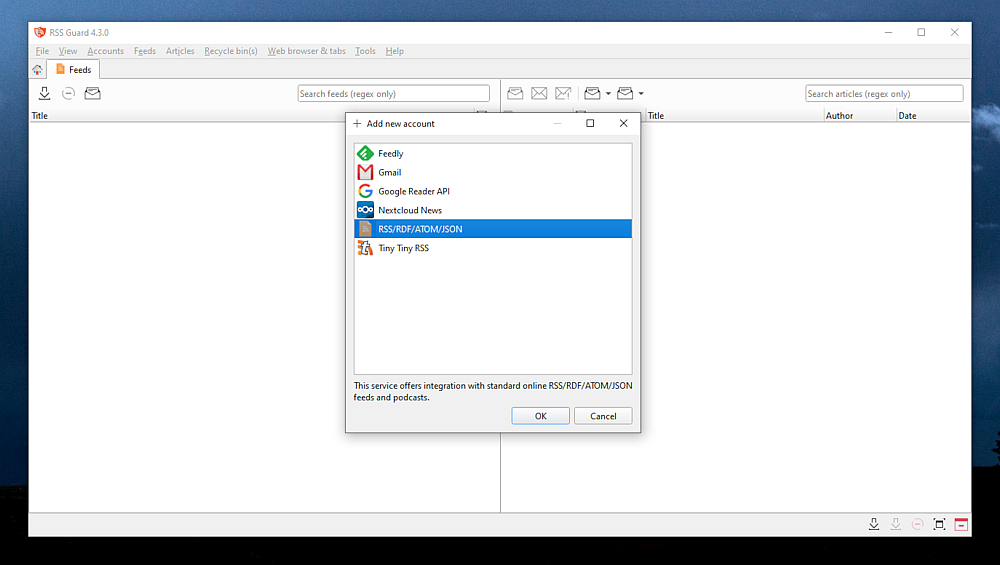Focus the Search feeds input field
Screen dimensions: 1000x565
pos(393,94)
